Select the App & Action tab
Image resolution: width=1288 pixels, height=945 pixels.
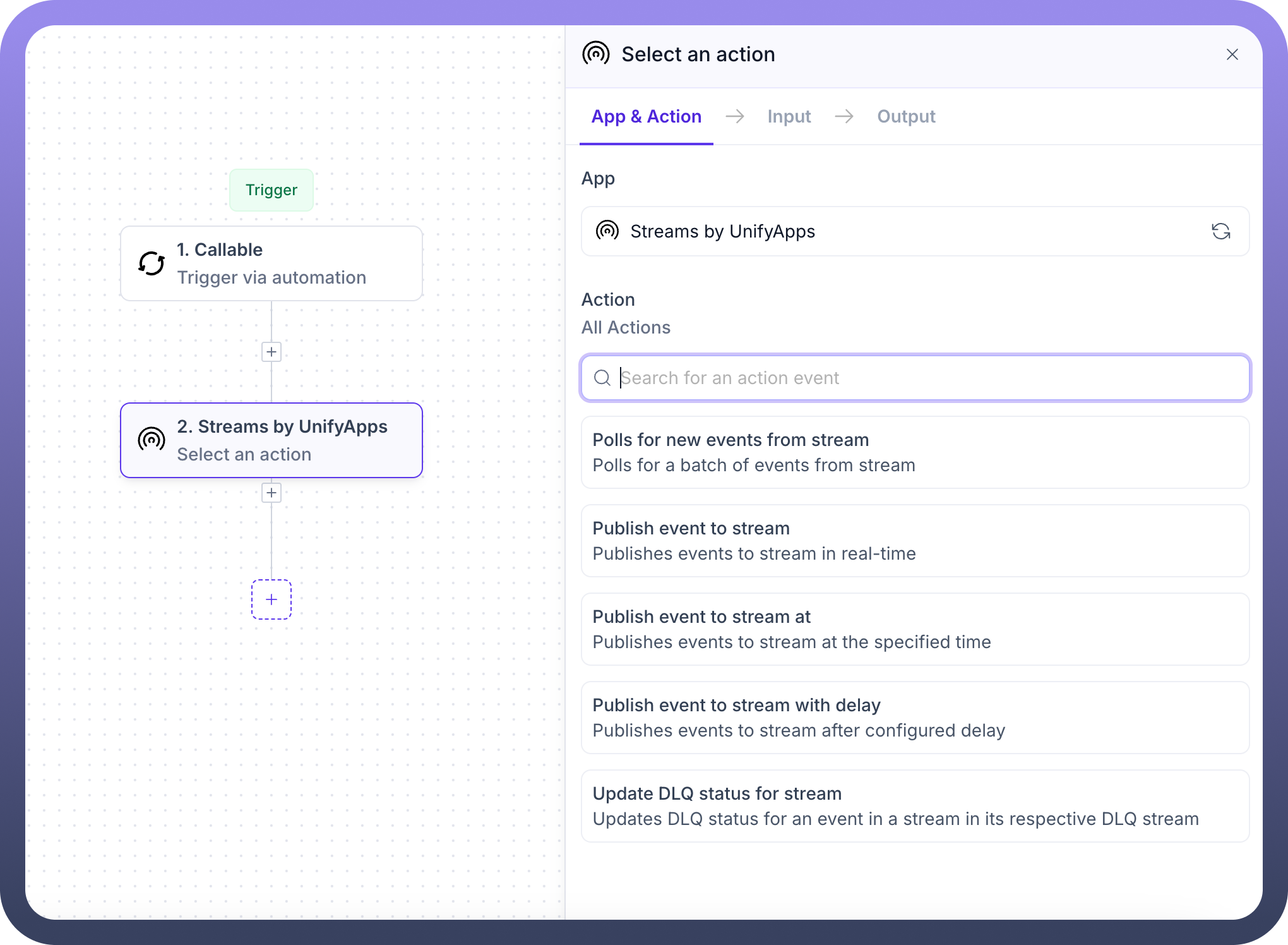point(646,116)
